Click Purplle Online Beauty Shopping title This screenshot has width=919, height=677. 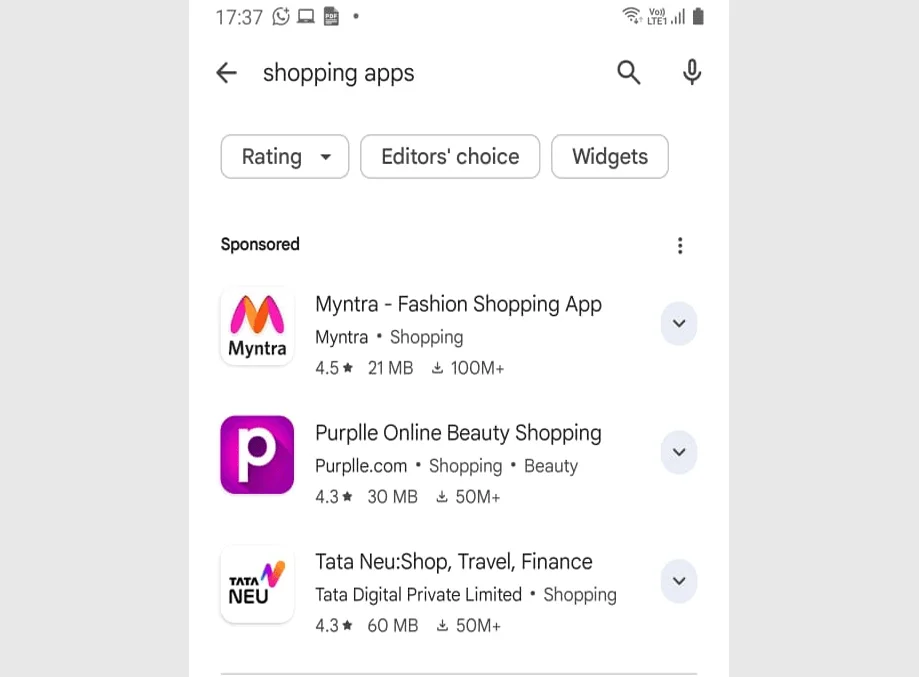tap(458, 433)
